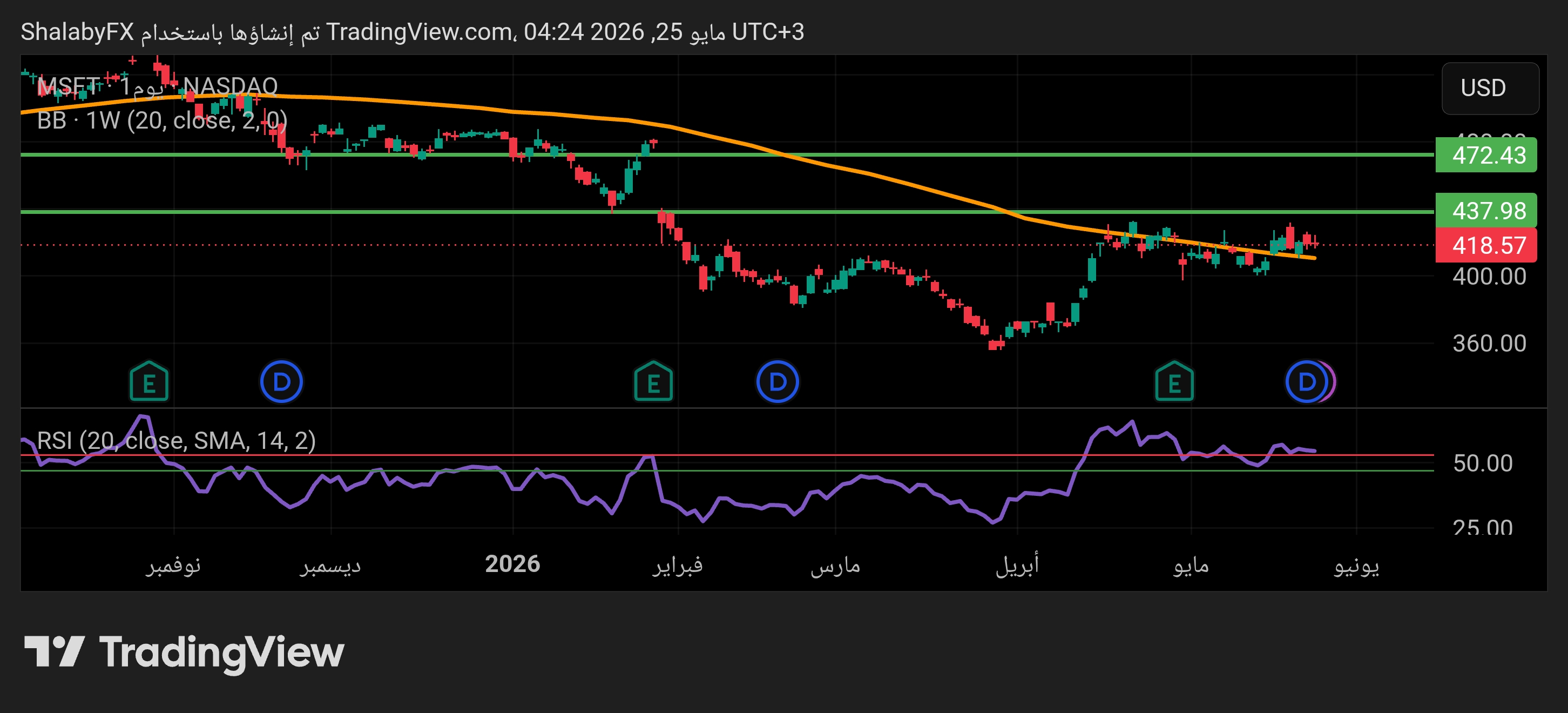Open the USD currency selector

1490,88
